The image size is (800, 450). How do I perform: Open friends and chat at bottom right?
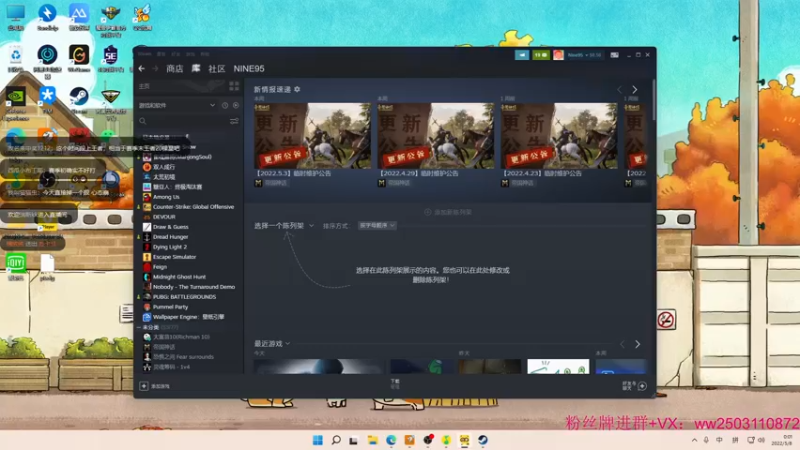[635, 386]
